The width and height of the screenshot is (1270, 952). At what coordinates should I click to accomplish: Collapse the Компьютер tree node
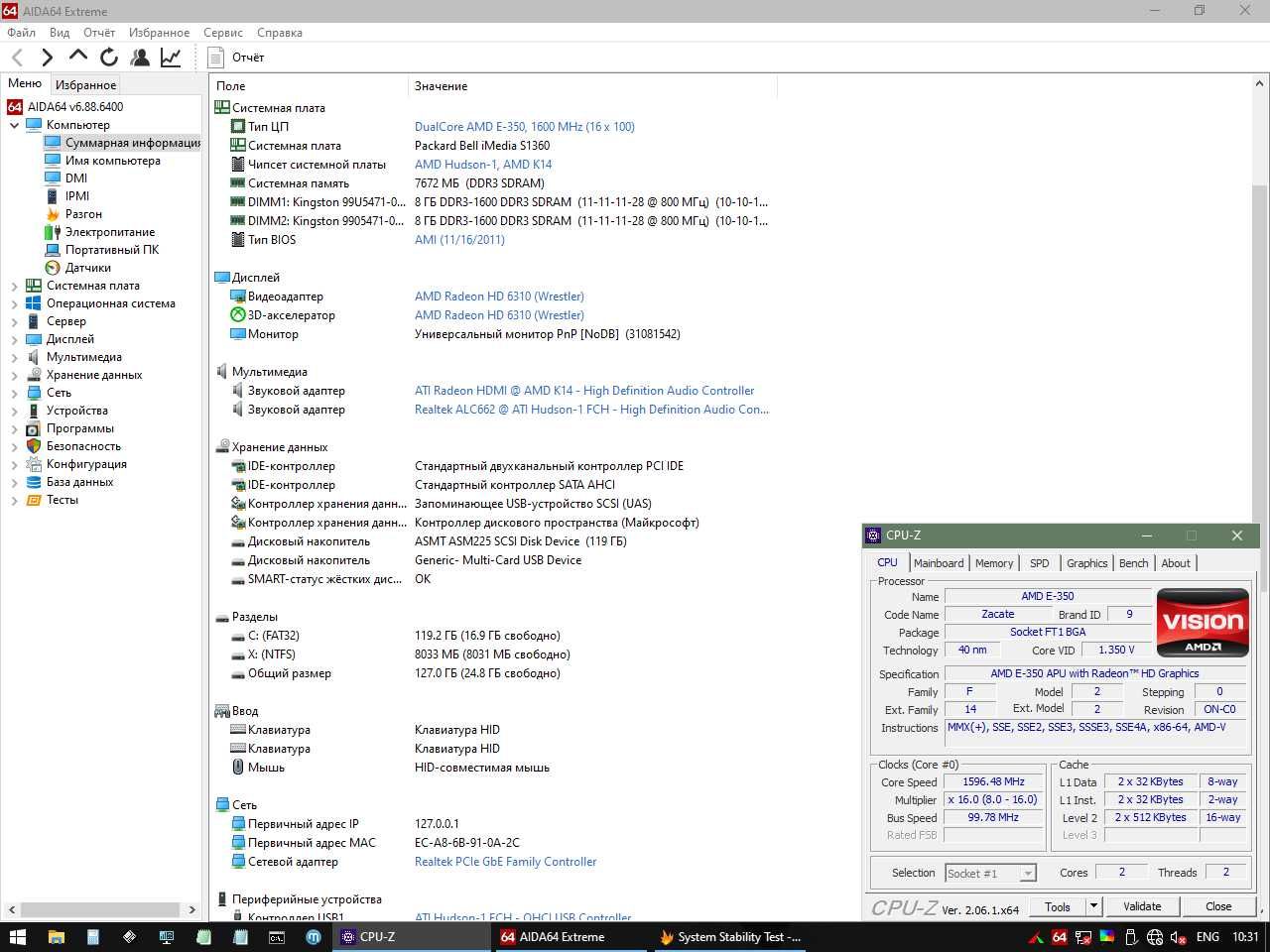[x=14, y=125]
